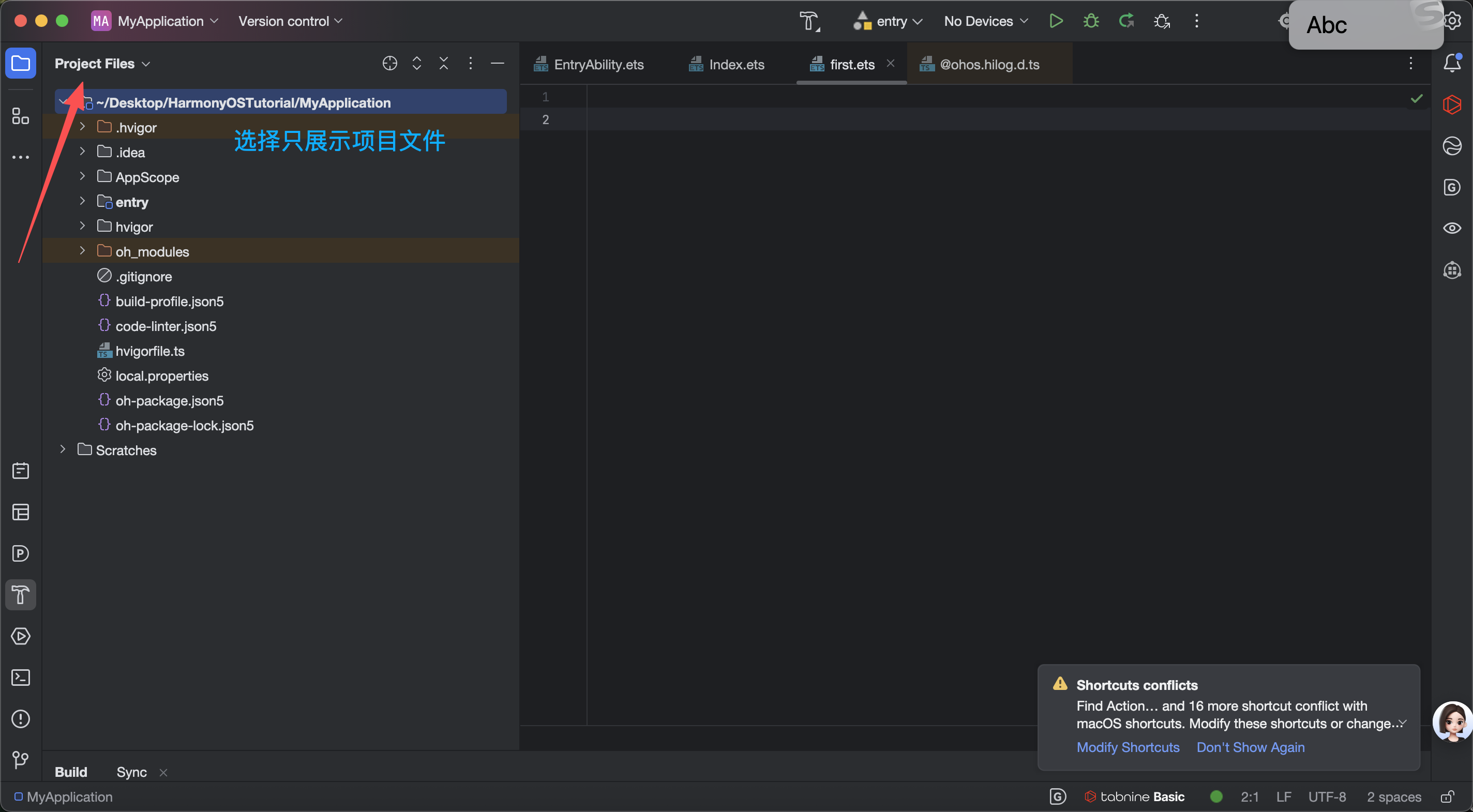Toggle the Project folder tool window button
1473x812 pixels.
pos(21,63)
